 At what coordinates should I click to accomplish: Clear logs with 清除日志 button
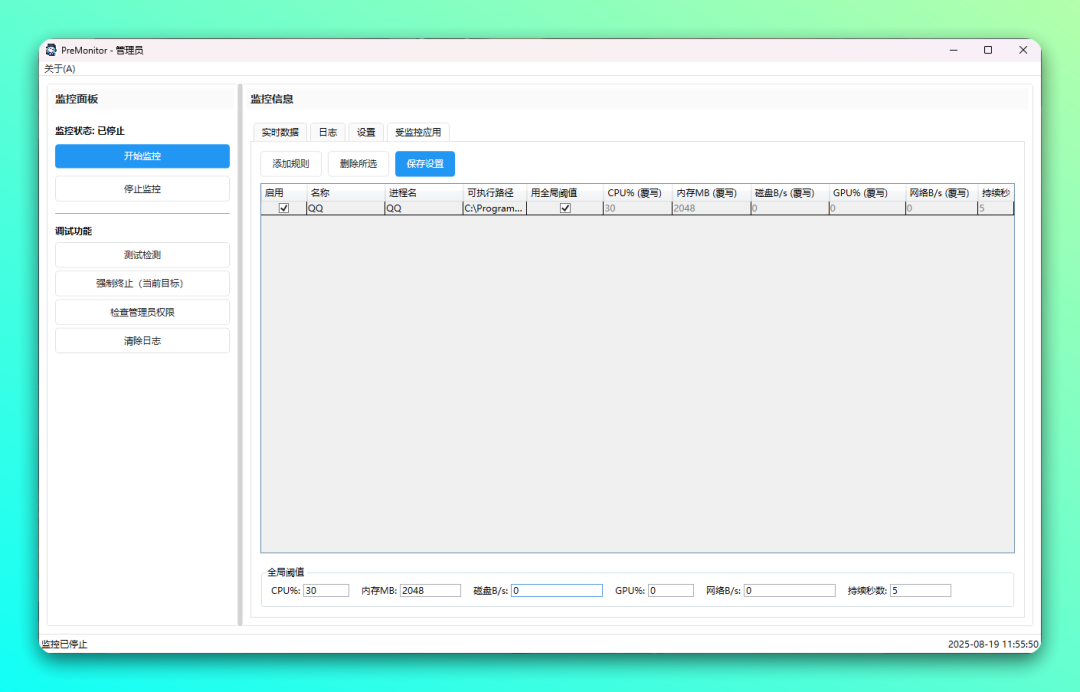point(143,341)
